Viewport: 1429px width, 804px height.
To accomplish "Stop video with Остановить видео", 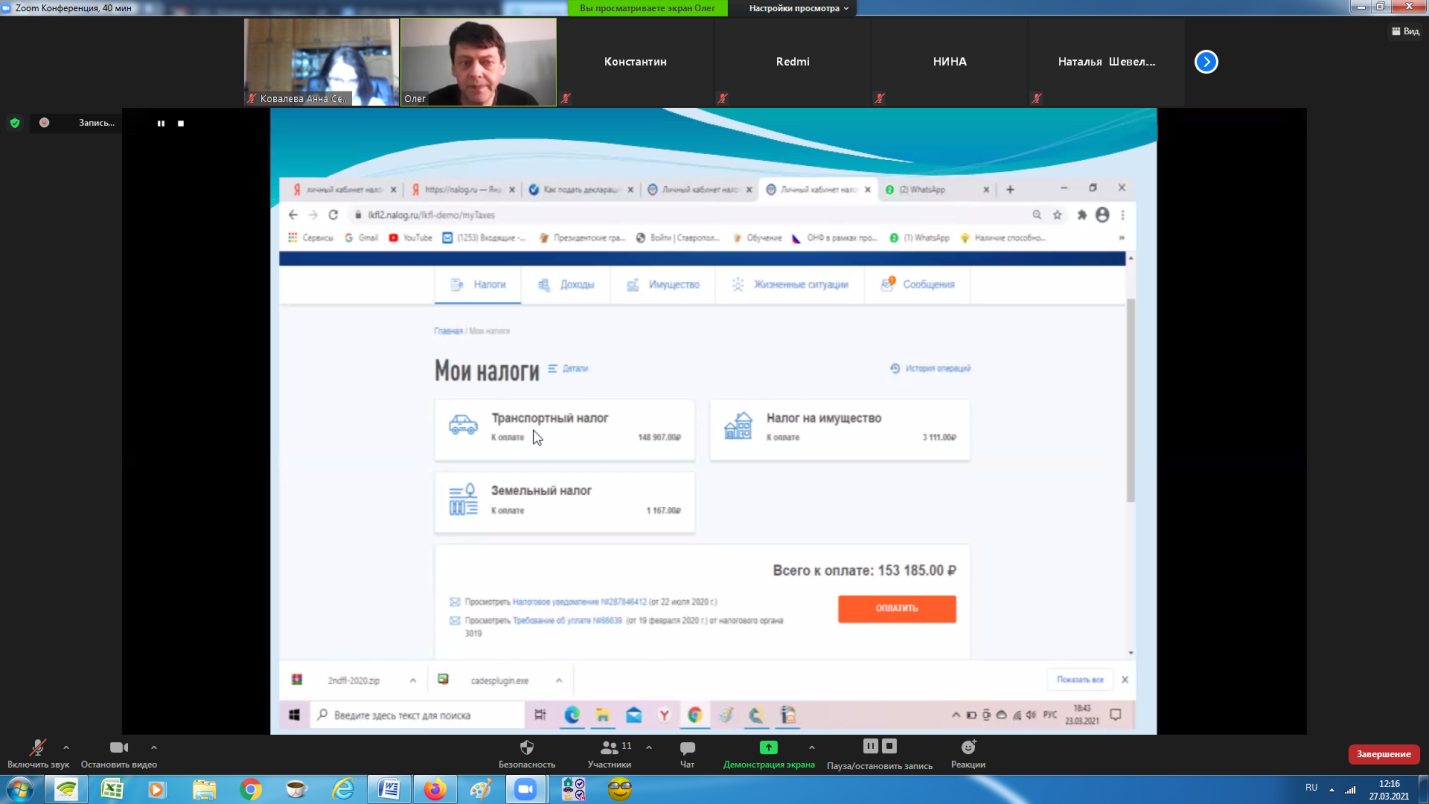I will tap(118, 749).
